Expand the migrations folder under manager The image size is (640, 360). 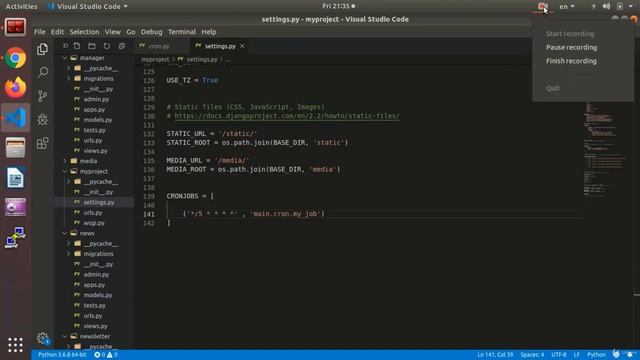[x=69, y=78]
